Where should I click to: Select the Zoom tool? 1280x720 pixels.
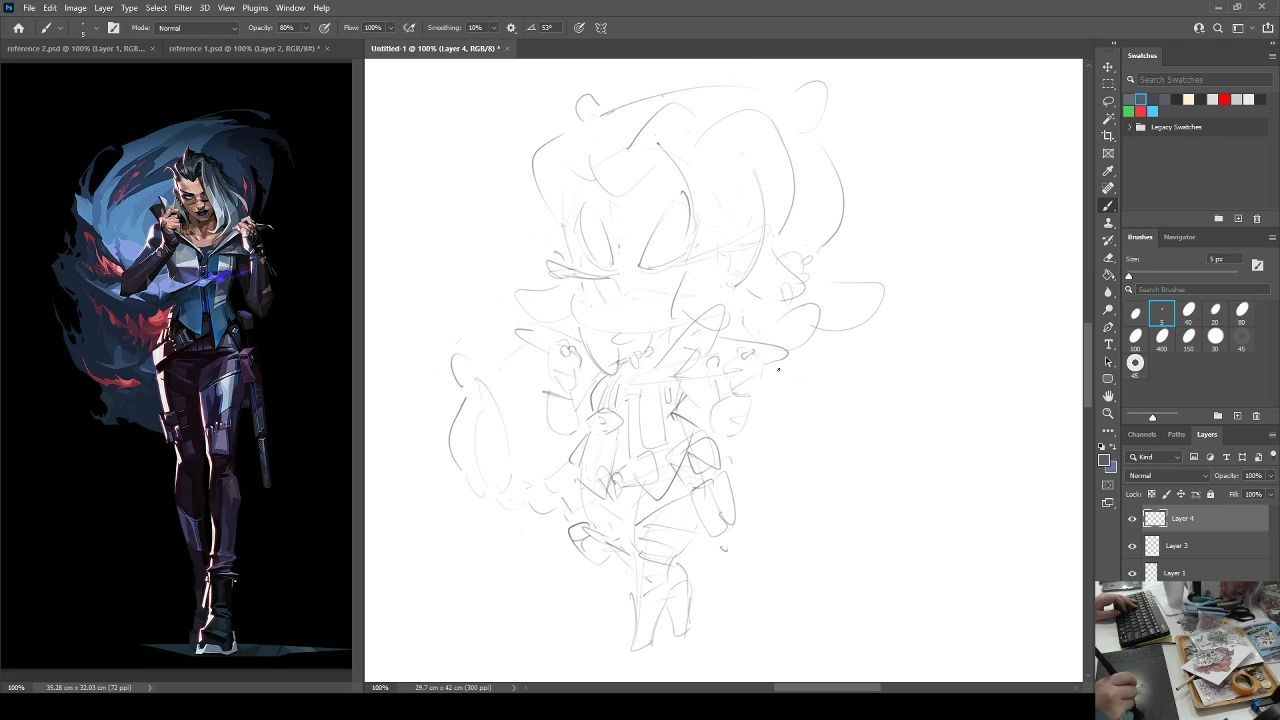pyautogui.click(x=1108, y=413)
